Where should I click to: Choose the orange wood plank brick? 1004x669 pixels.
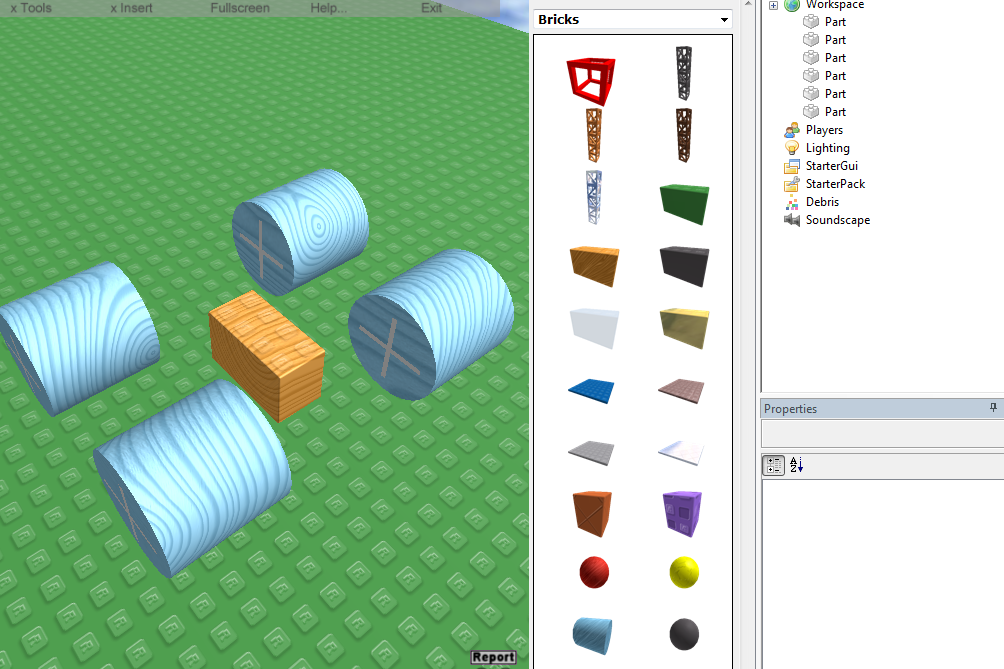point(594,265)
